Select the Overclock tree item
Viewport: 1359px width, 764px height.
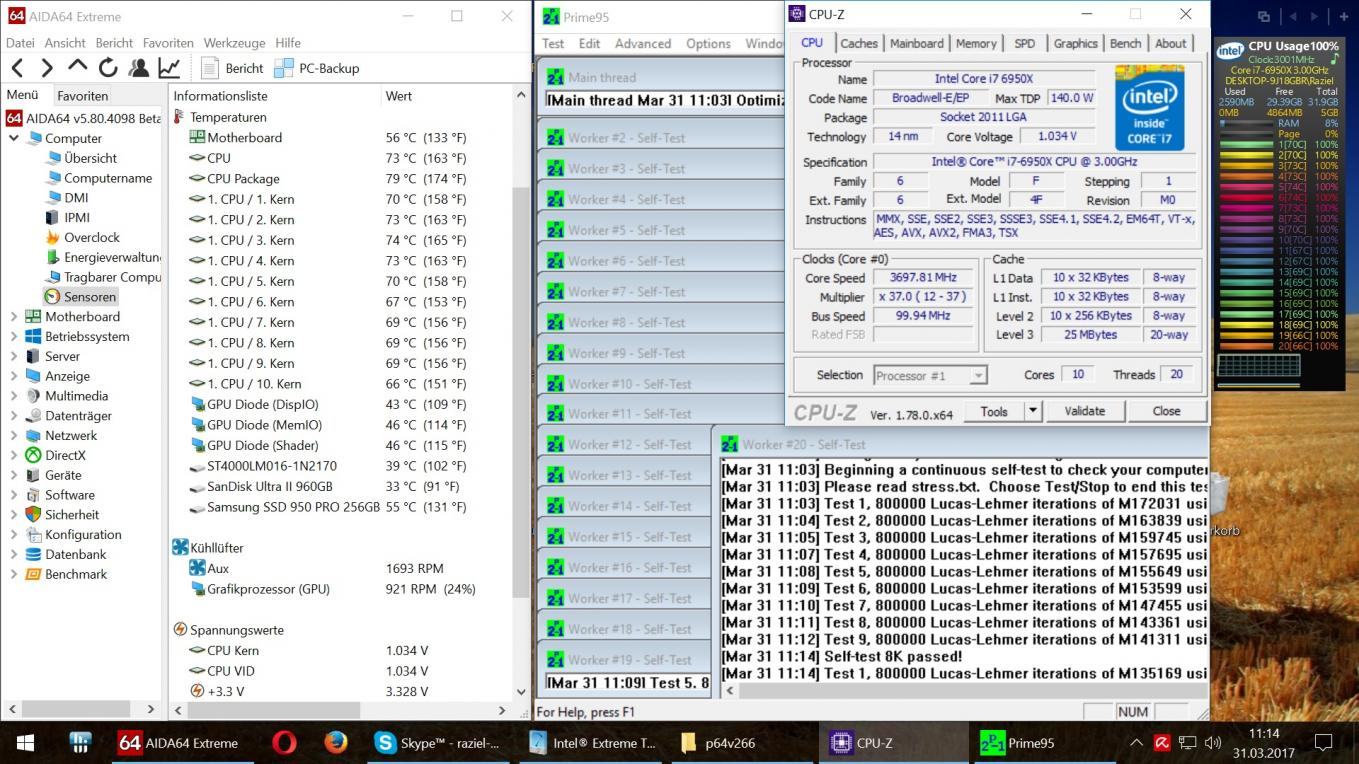click(91, 237)
